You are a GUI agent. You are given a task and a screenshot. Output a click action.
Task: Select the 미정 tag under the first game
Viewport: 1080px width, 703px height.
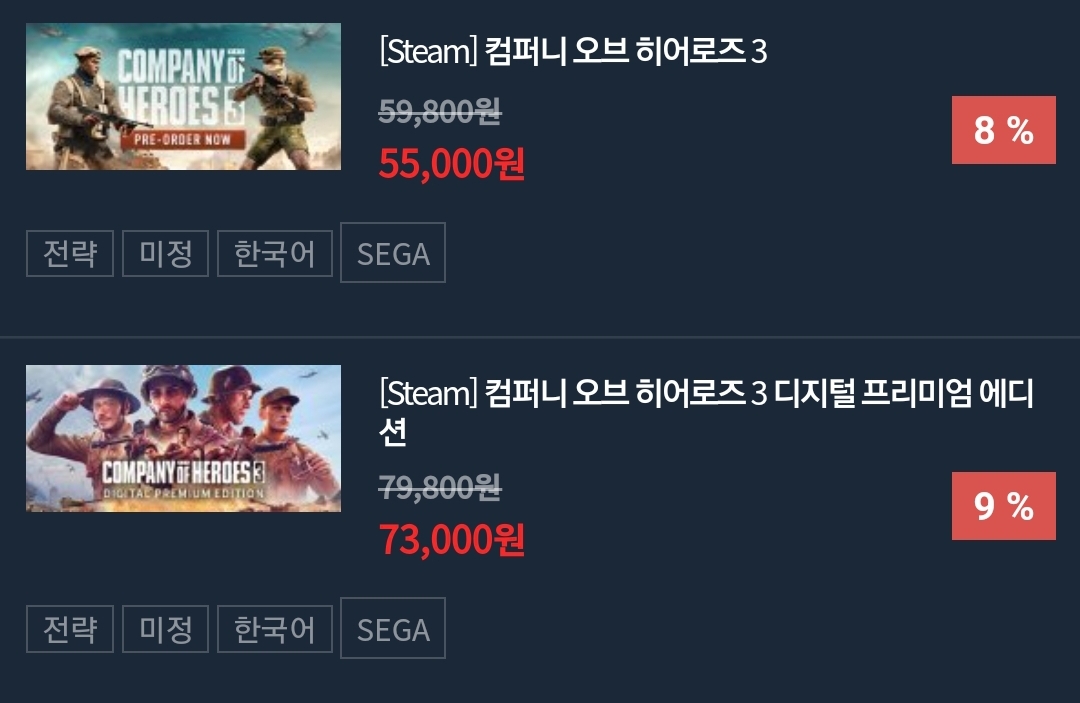point(165,253)
